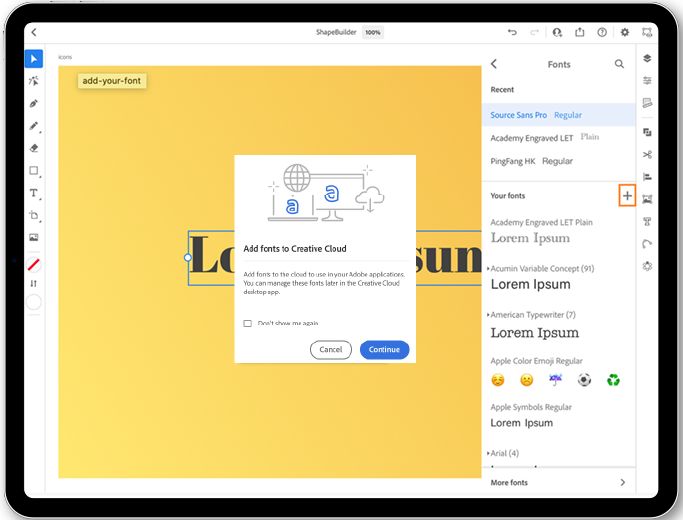Select the Selection arrow tool

(x=34, y=59)
